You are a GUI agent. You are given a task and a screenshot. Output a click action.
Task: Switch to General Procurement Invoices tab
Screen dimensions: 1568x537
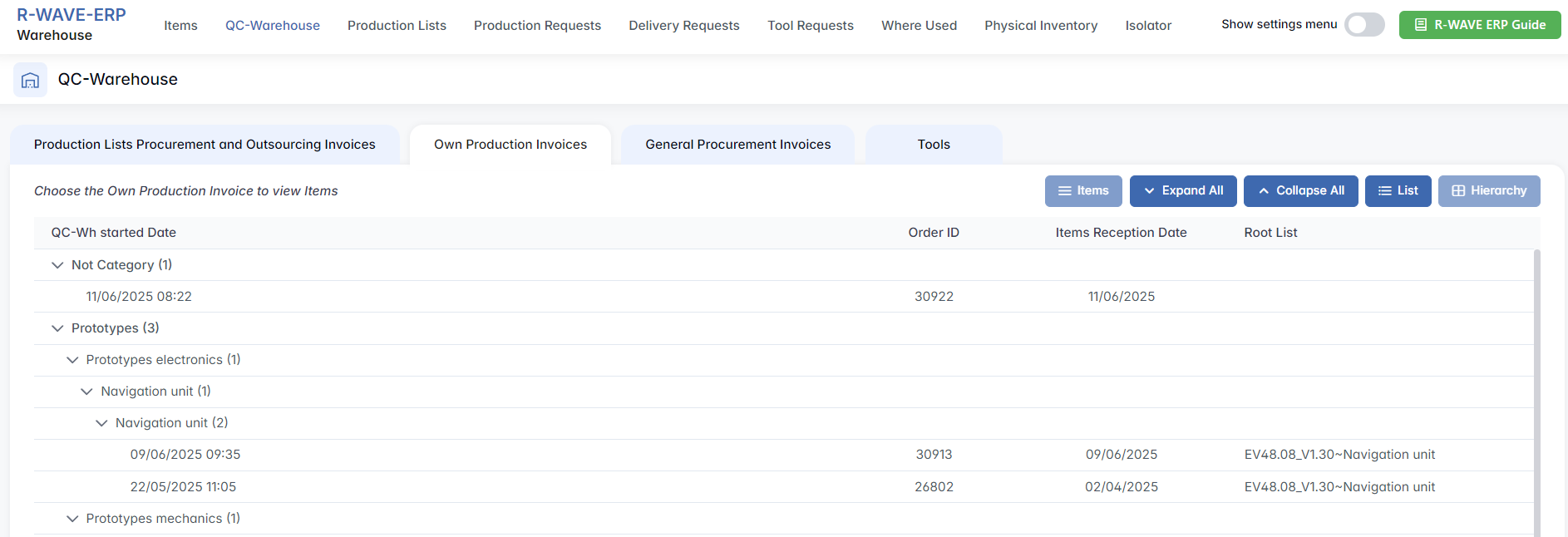[x=737, y=145]
